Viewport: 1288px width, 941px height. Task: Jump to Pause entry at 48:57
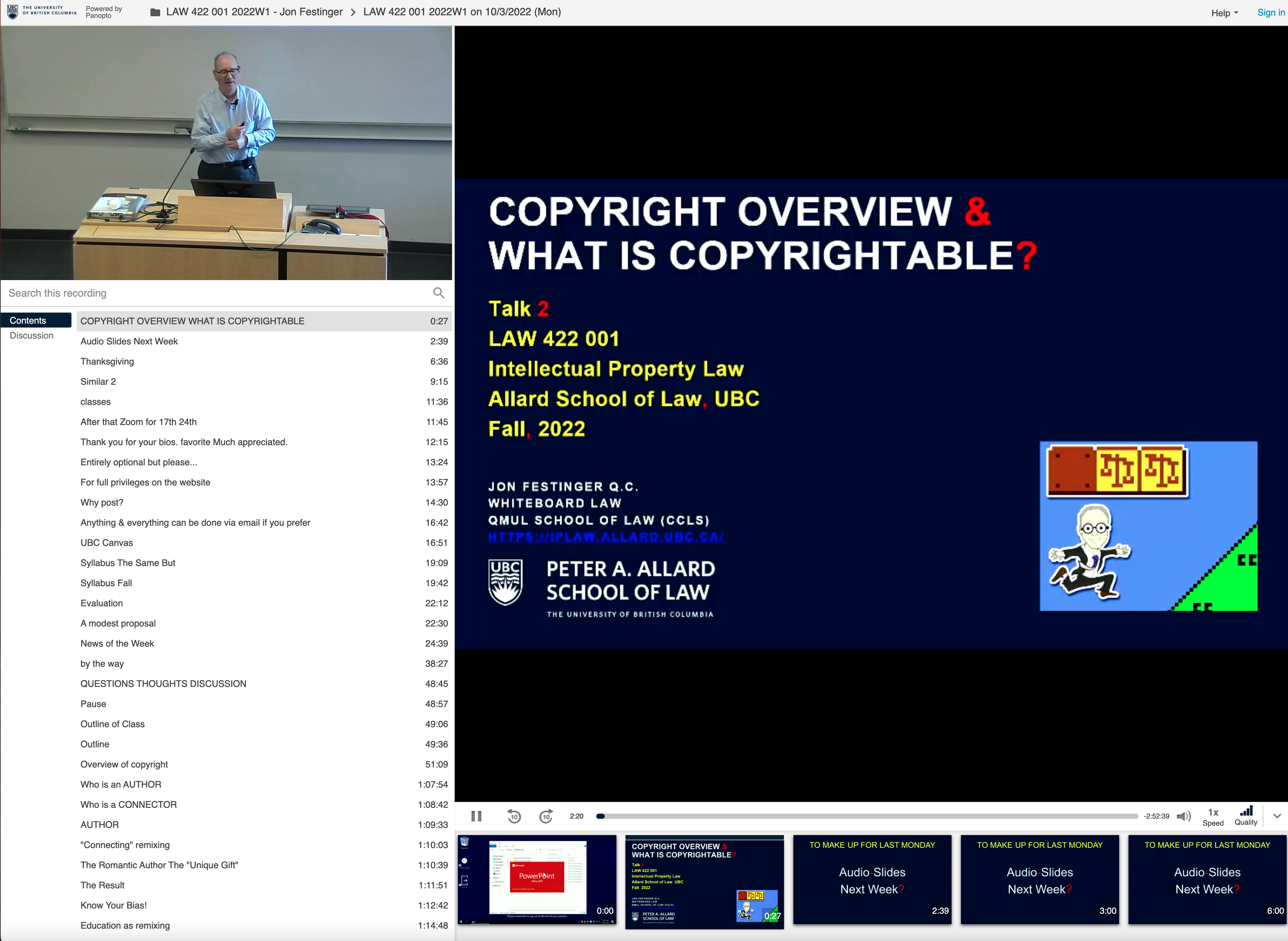point(264,704)
